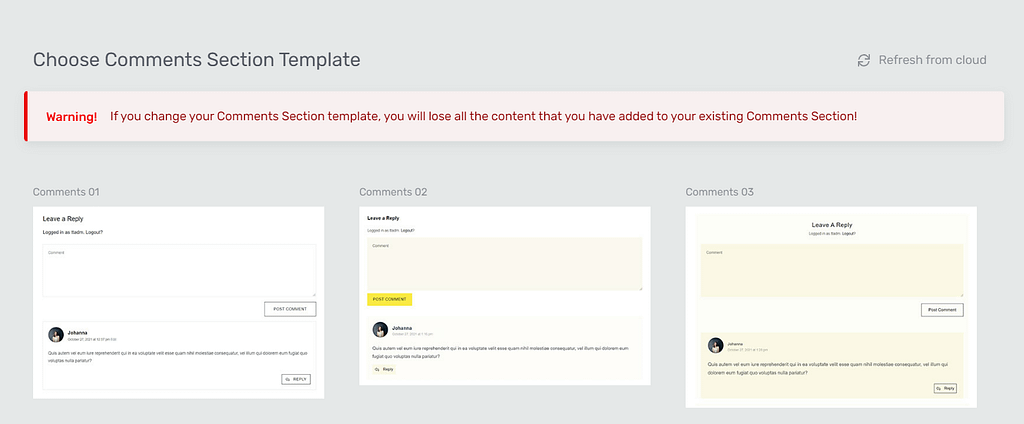Click the Refresh from cloud sync icon
Image resolution: width=1024 pixels, height=424 pixels.
coord(864,60)
